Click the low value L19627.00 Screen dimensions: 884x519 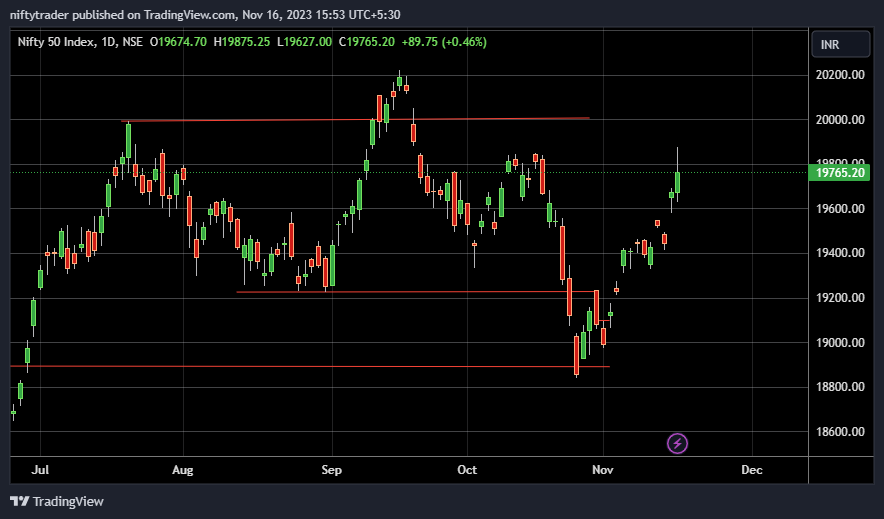tap(304, 42)
